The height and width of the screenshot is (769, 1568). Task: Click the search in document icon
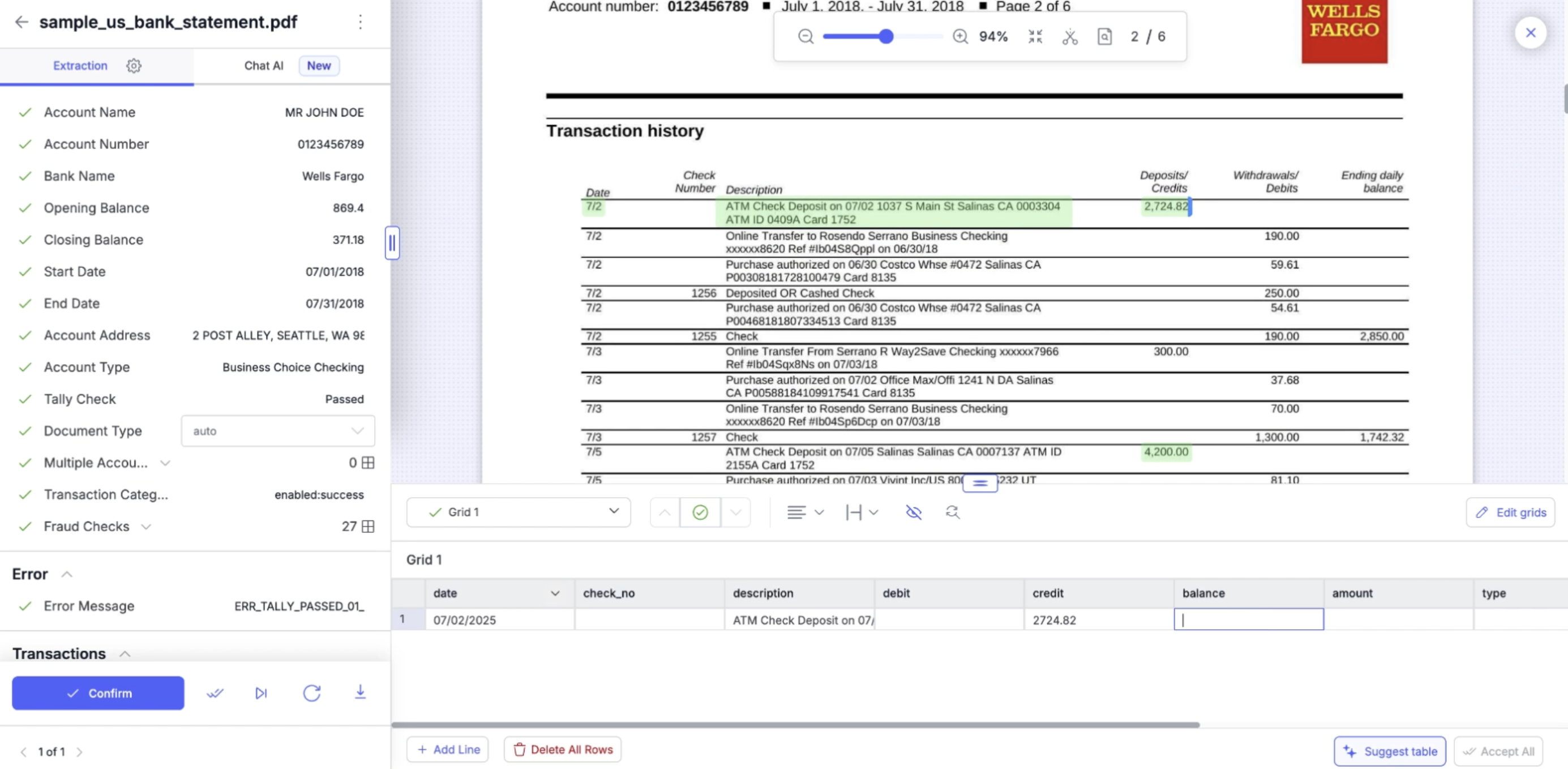(x=1104, y=37)
